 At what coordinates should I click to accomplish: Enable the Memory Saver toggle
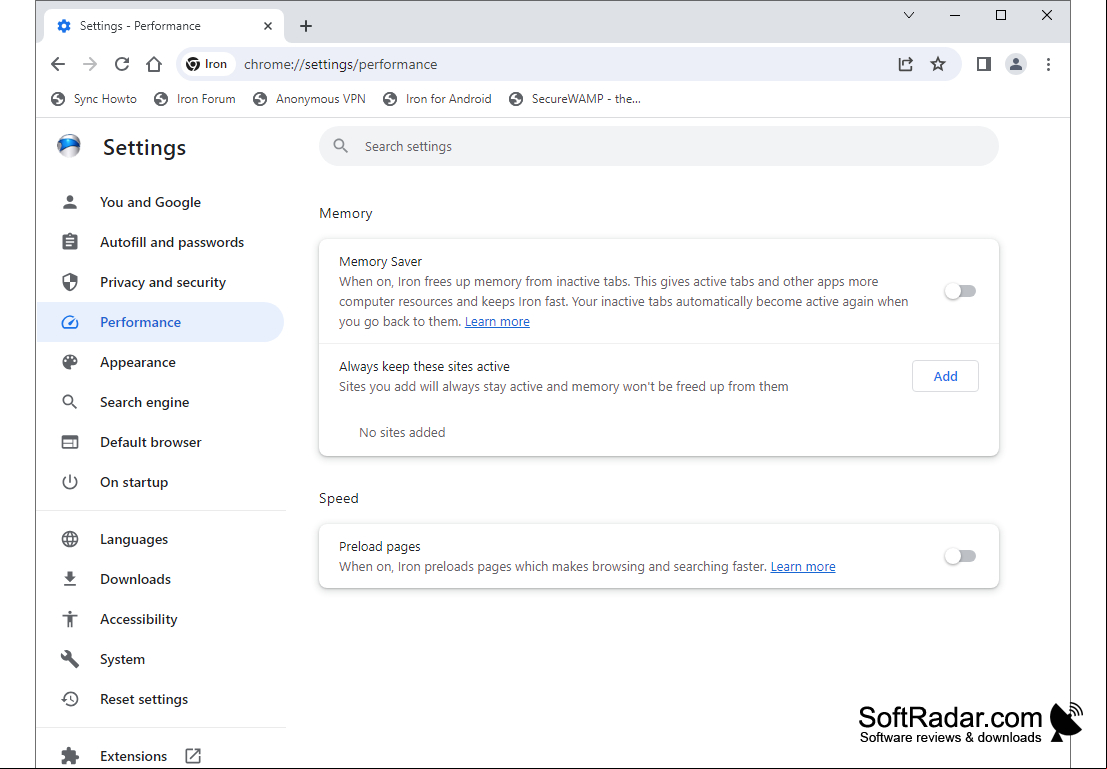960,291
